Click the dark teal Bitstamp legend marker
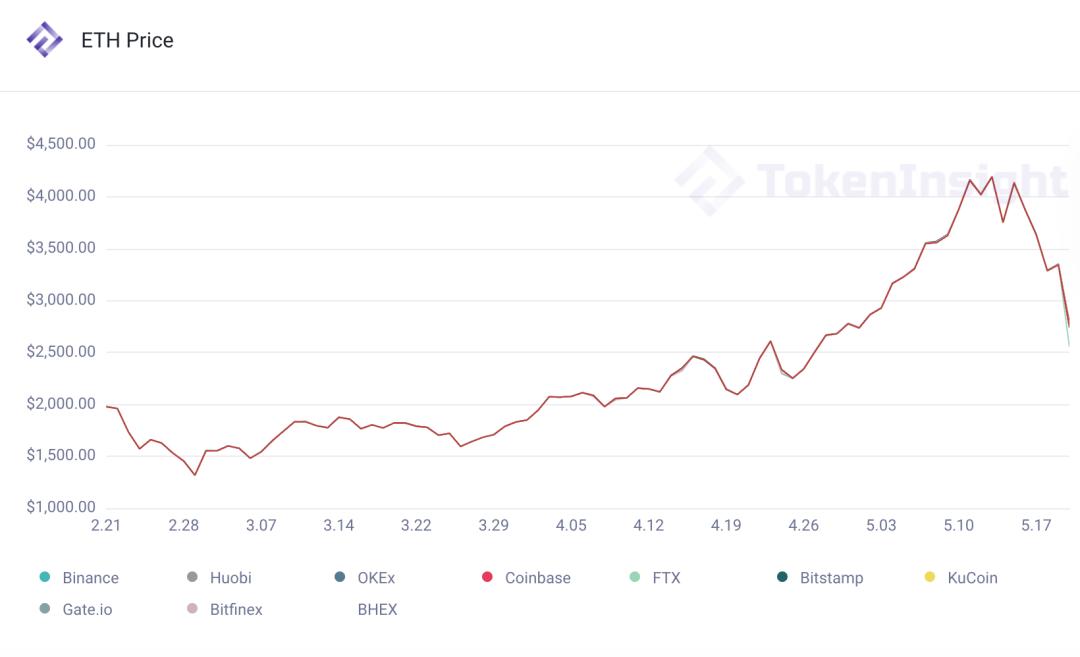This screenshot has width=1080, height=657. 782,578
